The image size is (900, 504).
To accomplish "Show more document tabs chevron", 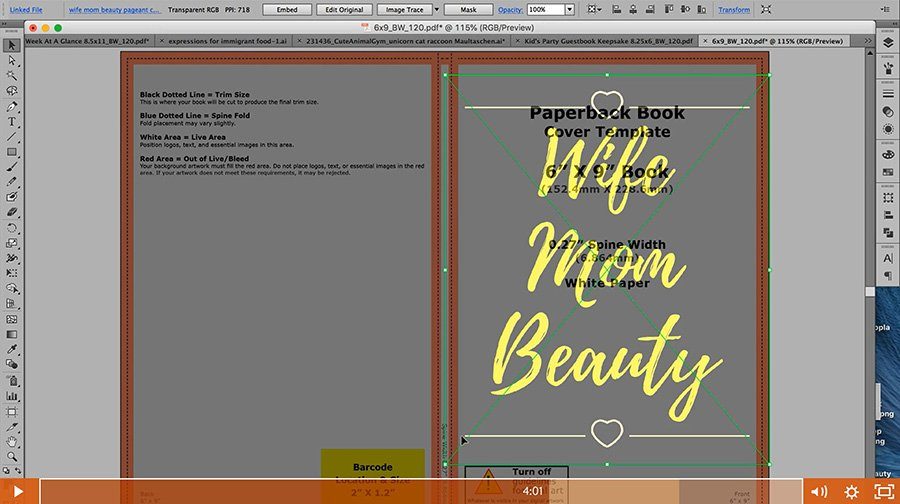I will (x=868, y=41).
